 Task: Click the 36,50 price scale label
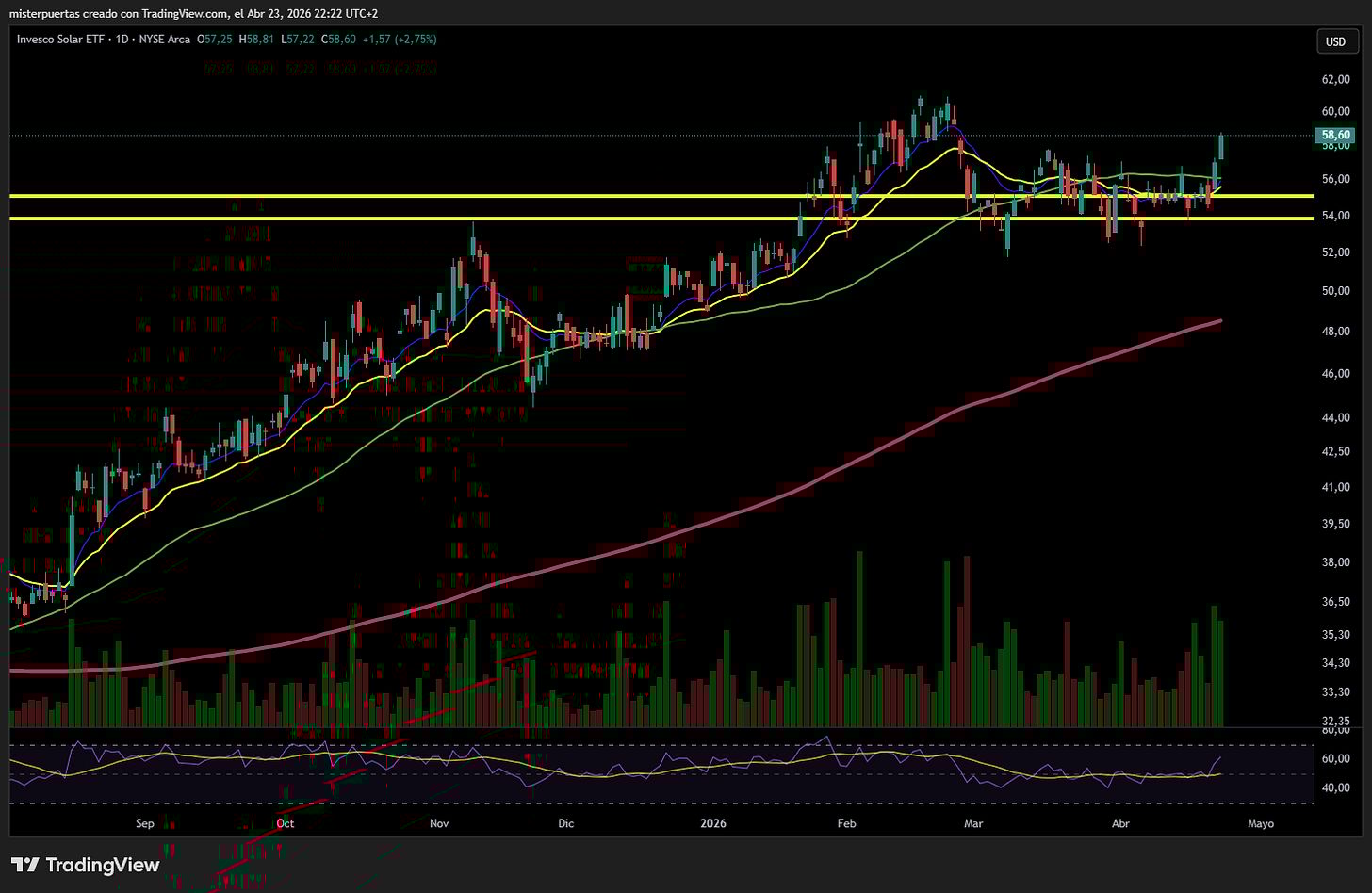(1336, 602)
